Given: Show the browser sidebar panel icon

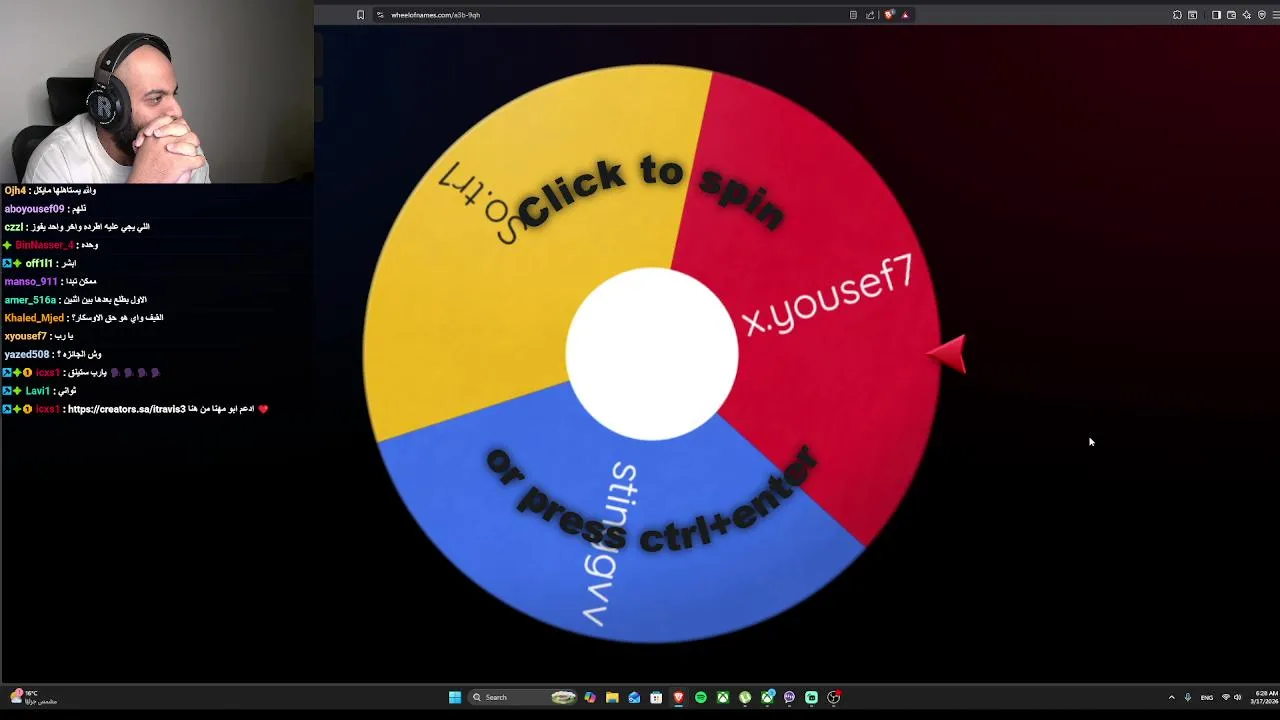Looking at the screenshot, I should (x=1216, y=15).
